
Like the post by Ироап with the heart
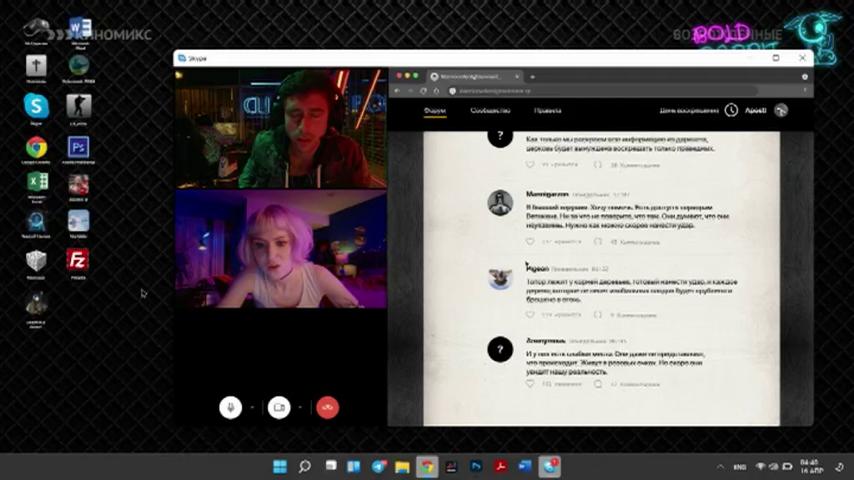530,314
